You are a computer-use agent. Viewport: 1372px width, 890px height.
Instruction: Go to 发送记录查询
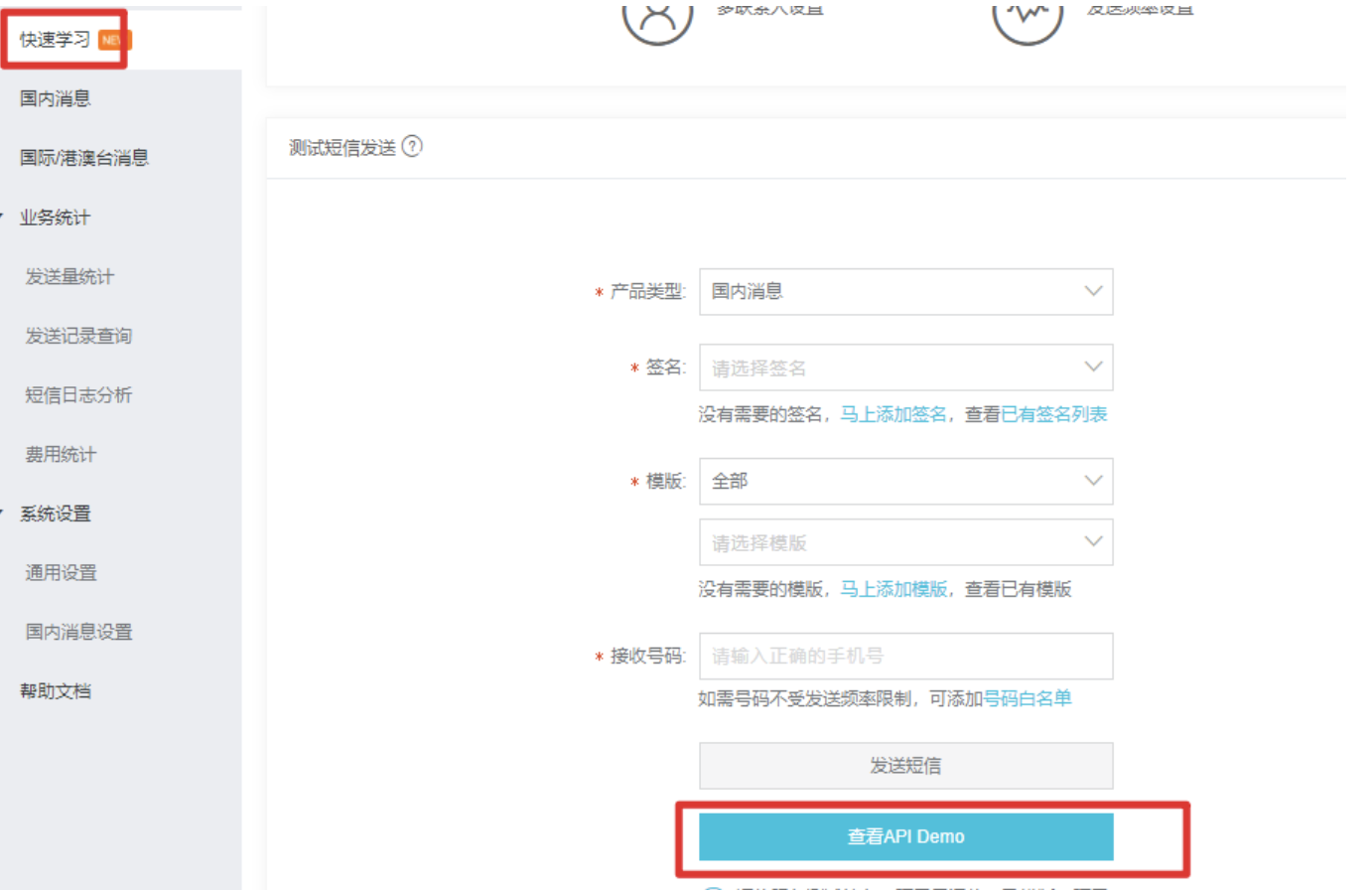[78, 336]
